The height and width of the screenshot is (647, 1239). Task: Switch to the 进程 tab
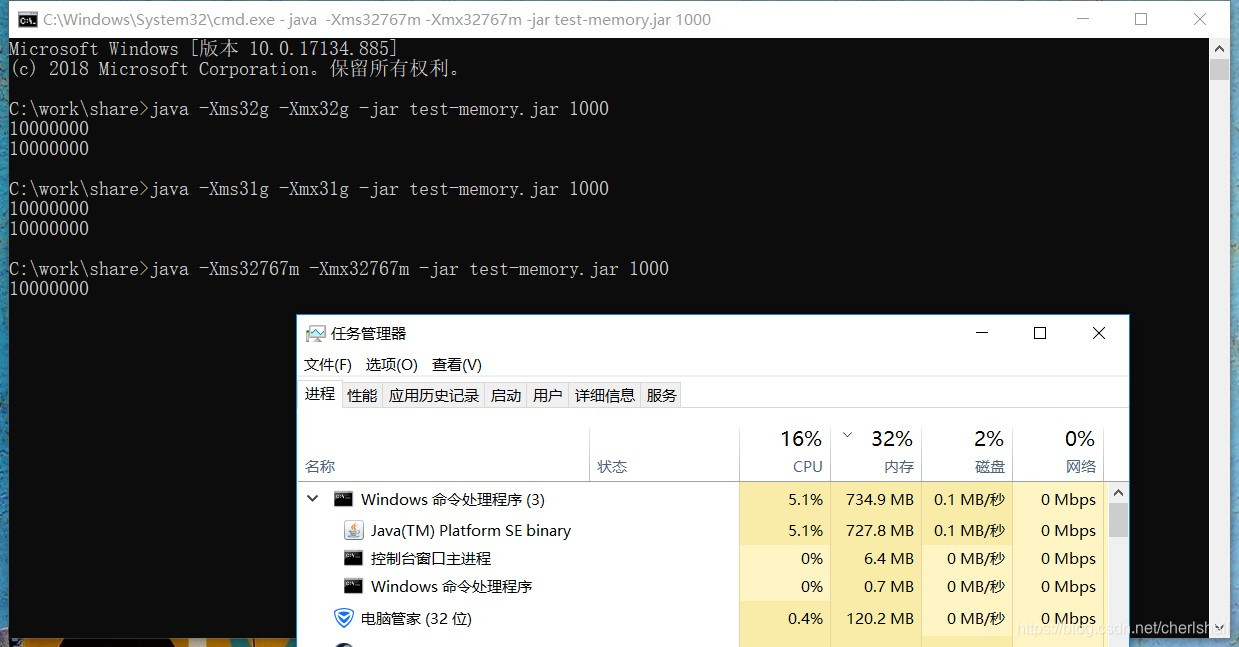[x=320, y=394]
